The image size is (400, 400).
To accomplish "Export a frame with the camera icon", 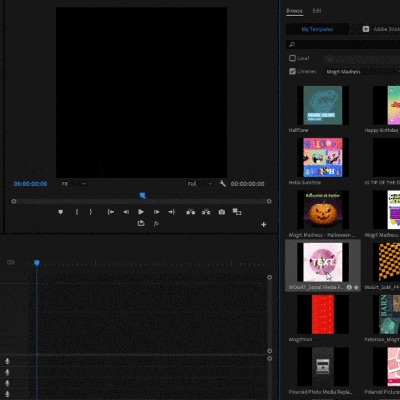I will pyautogui.click(x=222, y=212).
